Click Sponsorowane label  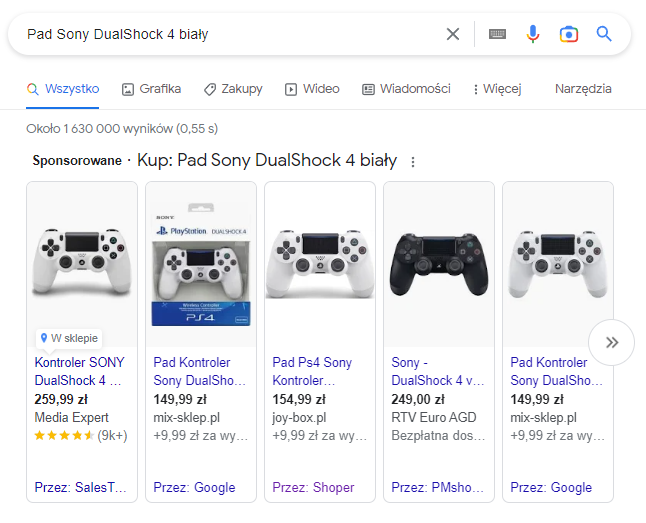77,160
